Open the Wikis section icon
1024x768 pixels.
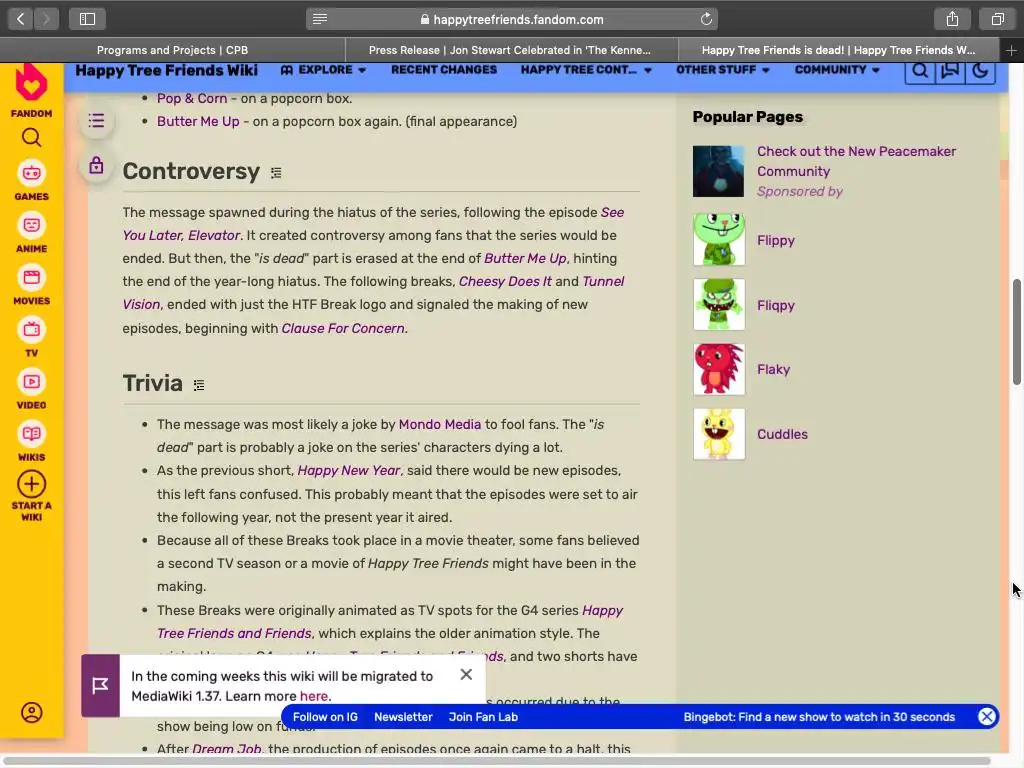tap(31, 434)
